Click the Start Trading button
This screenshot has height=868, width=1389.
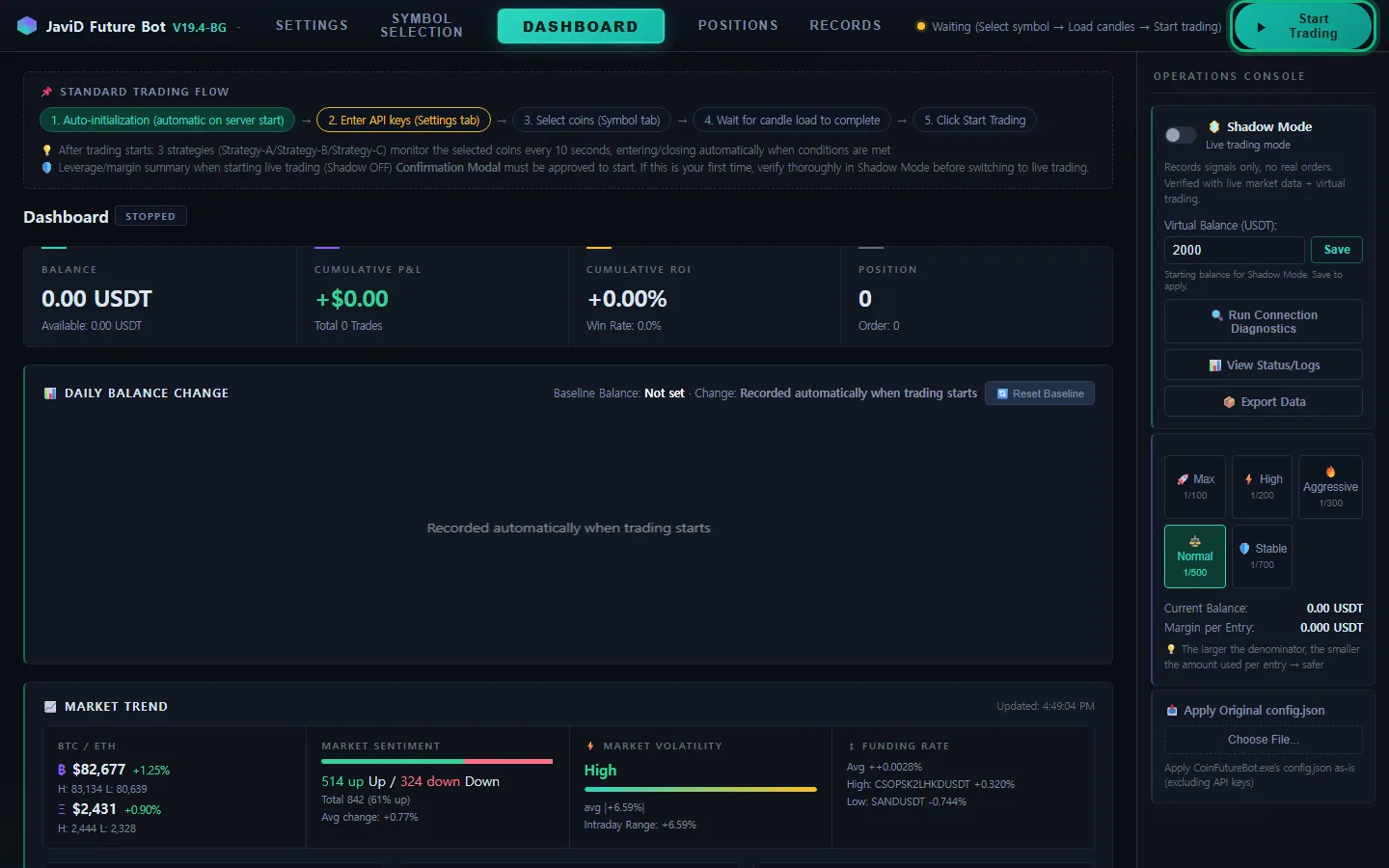[x=1302, y=26]
